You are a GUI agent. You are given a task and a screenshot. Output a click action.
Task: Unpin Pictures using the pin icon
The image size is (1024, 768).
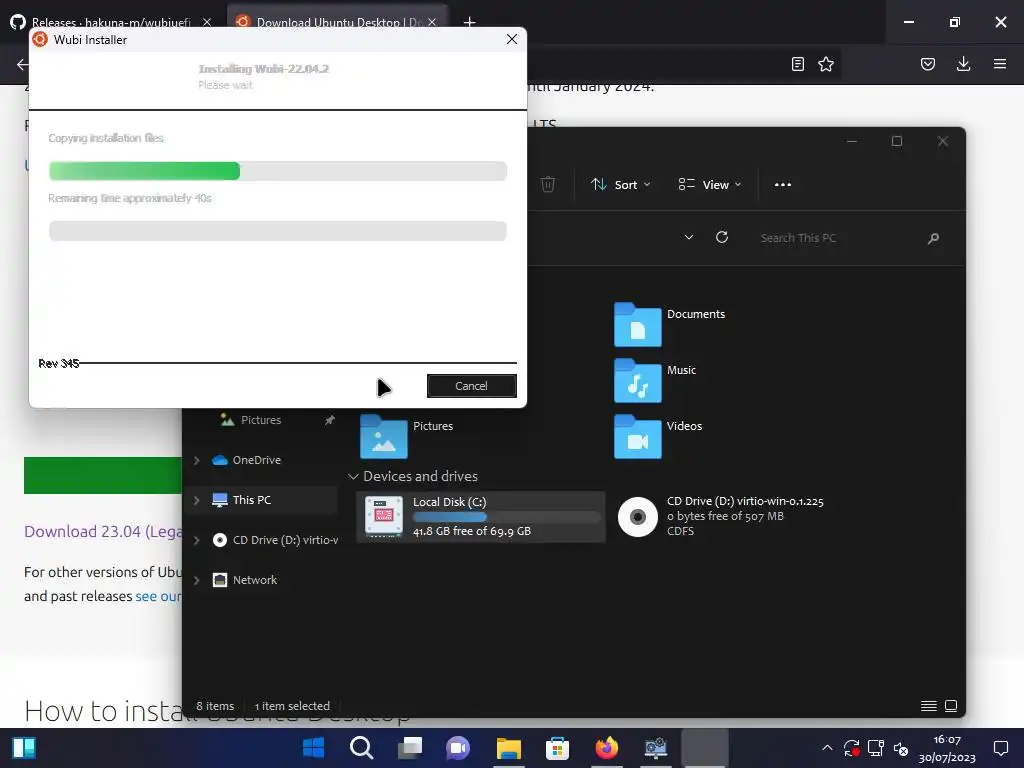pyautogui.click(x=330, y=420)
